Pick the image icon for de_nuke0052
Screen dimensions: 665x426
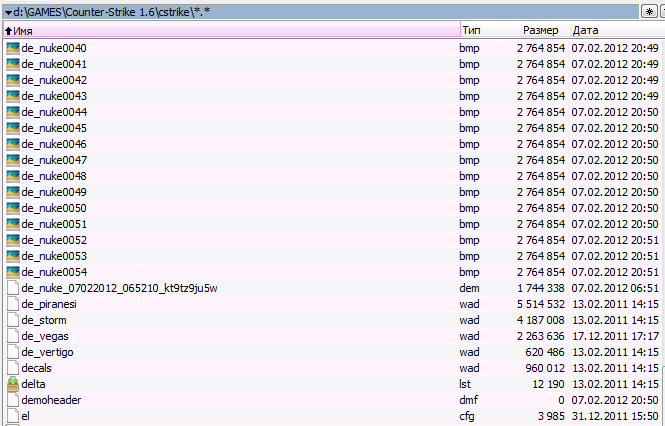click(x=13, y=240)
